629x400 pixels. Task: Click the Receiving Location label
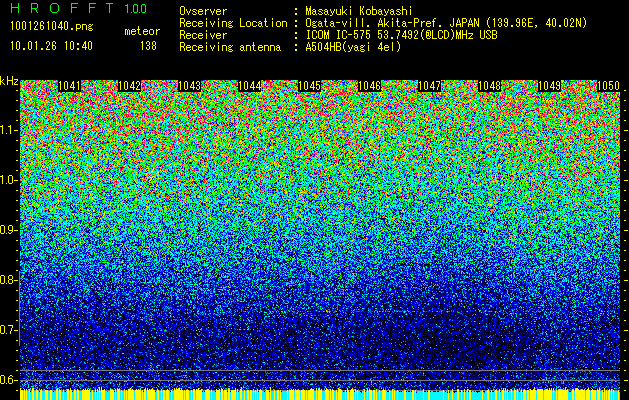click(233, 23)
